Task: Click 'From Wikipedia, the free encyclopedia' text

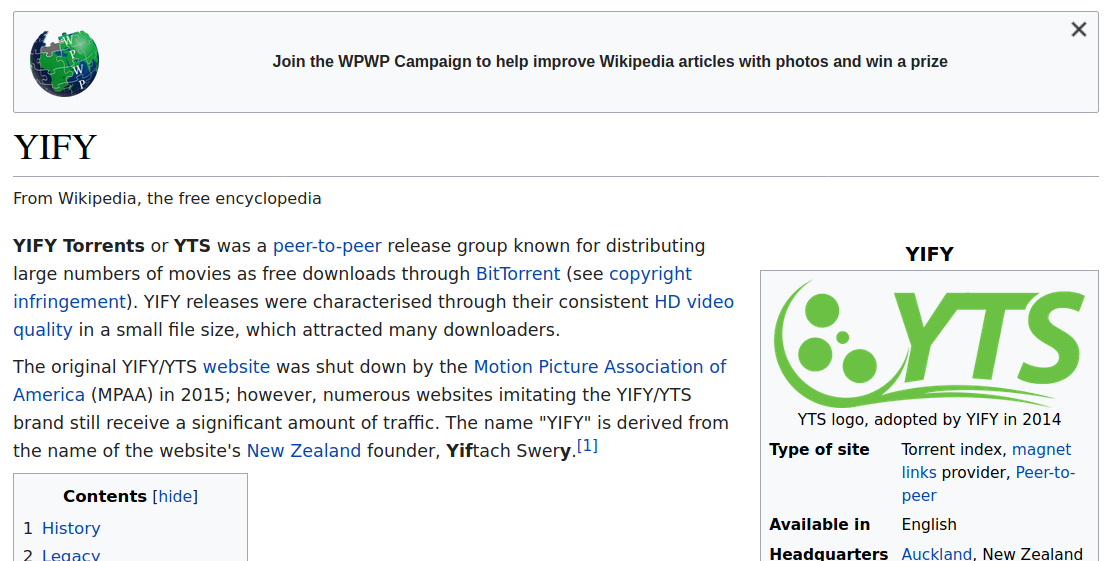Action: coord(167,198)
